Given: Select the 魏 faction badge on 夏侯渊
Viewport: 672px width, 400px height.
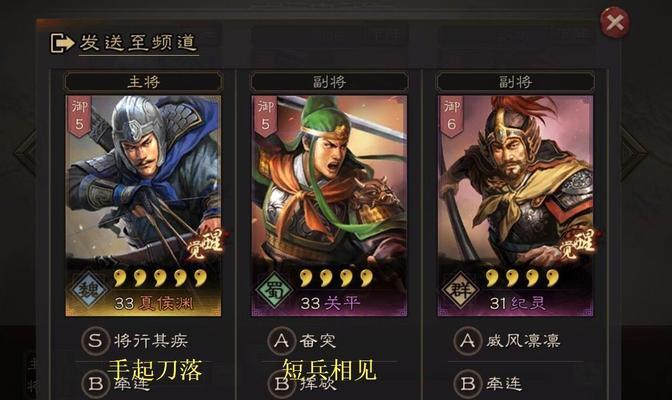Looking at the screenshot, I should pyautogui.click(x=90, y=290).
